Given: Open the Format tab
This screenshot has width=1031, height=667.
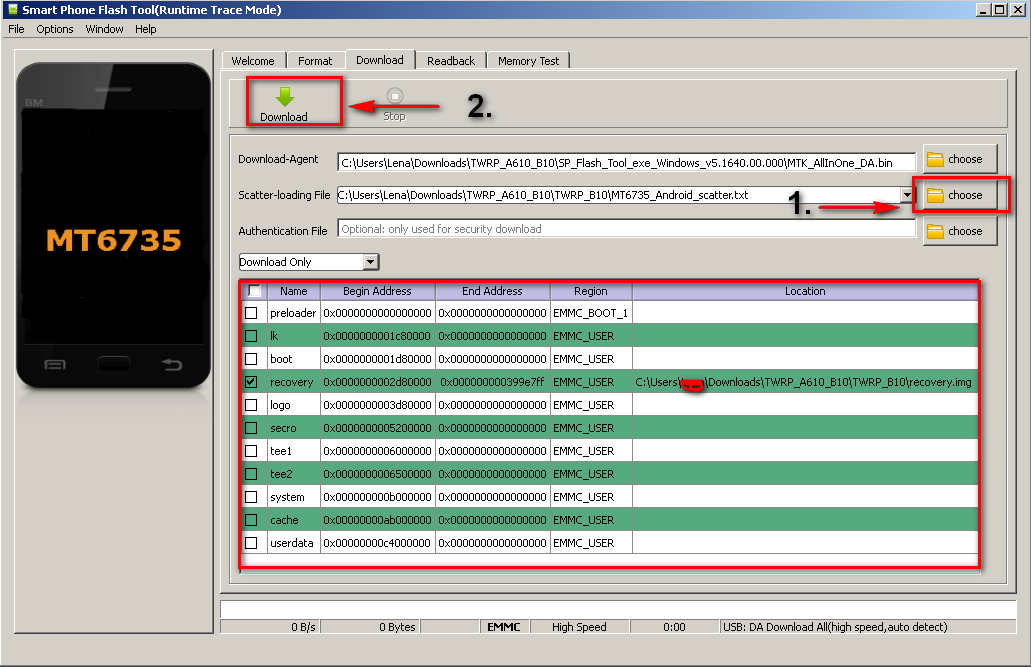Looking at the screenshot, I should pyautogui.click(x=315, y=61).
